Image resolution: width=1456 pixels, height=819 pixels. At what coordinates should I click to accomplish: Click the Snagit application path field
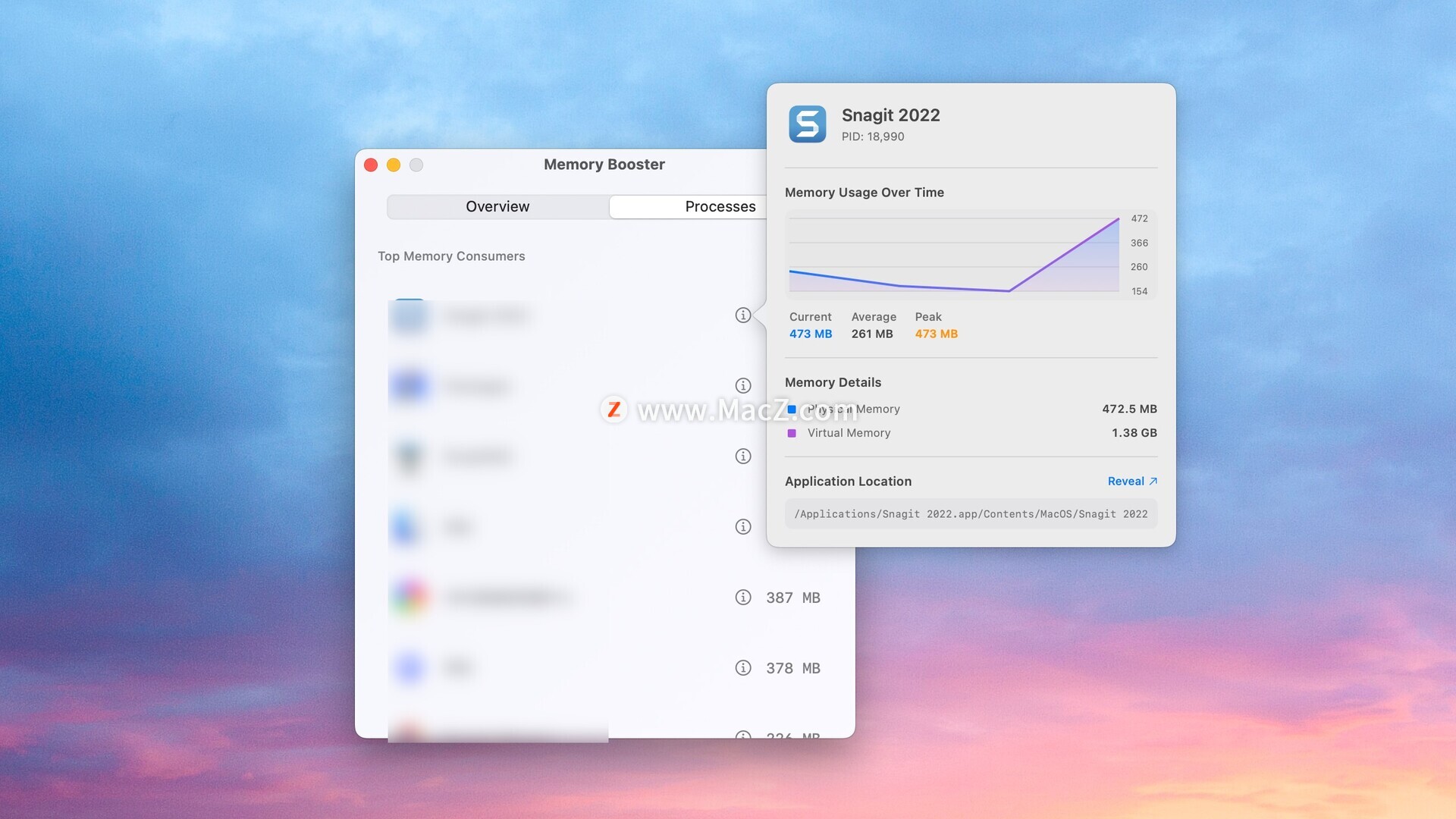pyautogui.click(x=971, y=514)
